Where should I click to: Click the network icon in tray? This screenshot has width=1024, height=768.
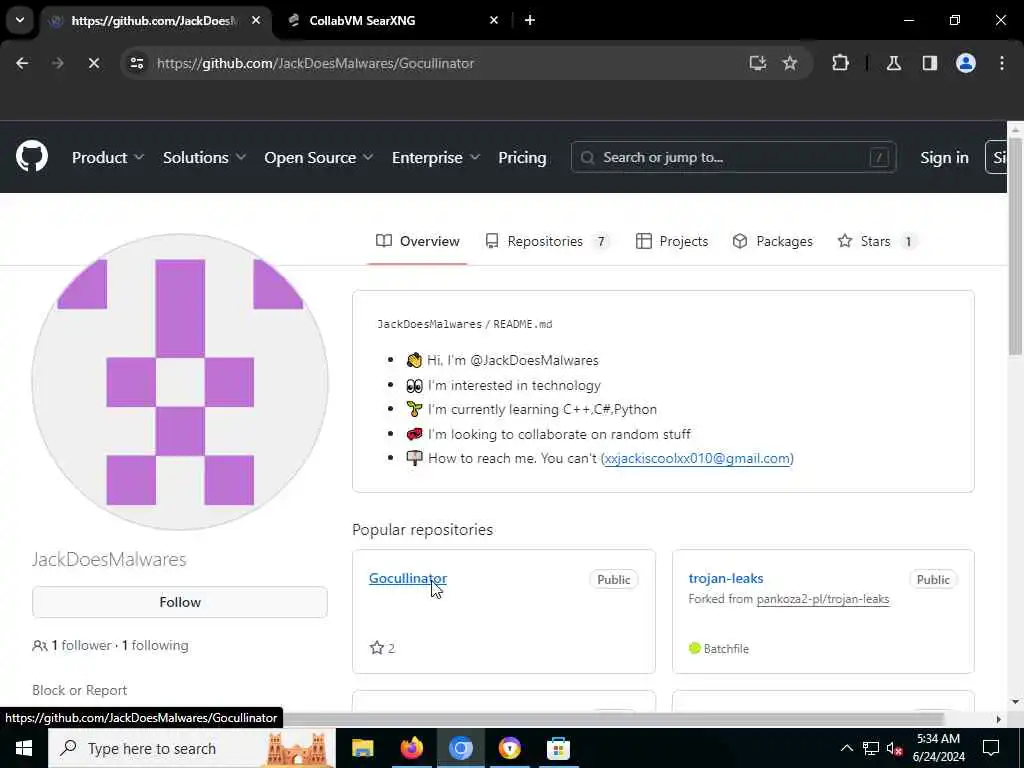tap(871, 748)
